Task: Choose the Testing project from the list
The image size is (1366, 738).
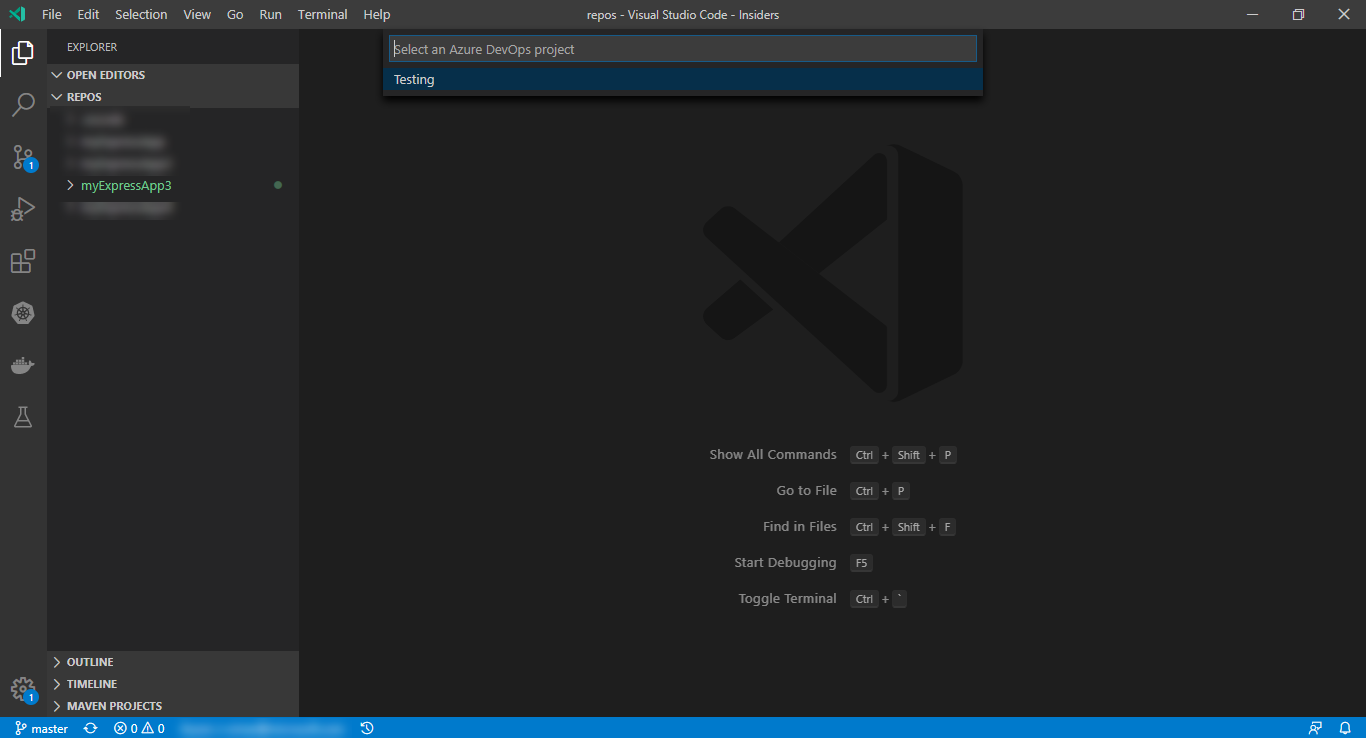Action: (x=683, y=80)
